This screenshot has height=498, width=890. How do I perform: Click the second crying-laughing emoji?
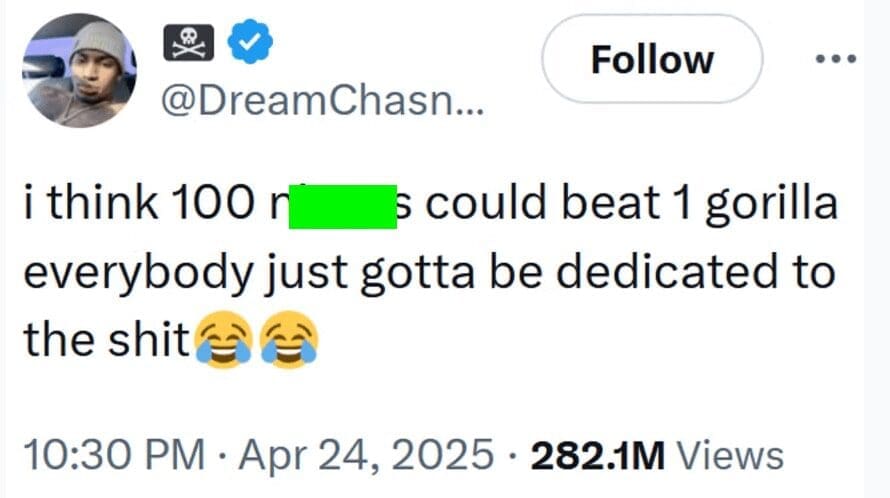[288, 342]
